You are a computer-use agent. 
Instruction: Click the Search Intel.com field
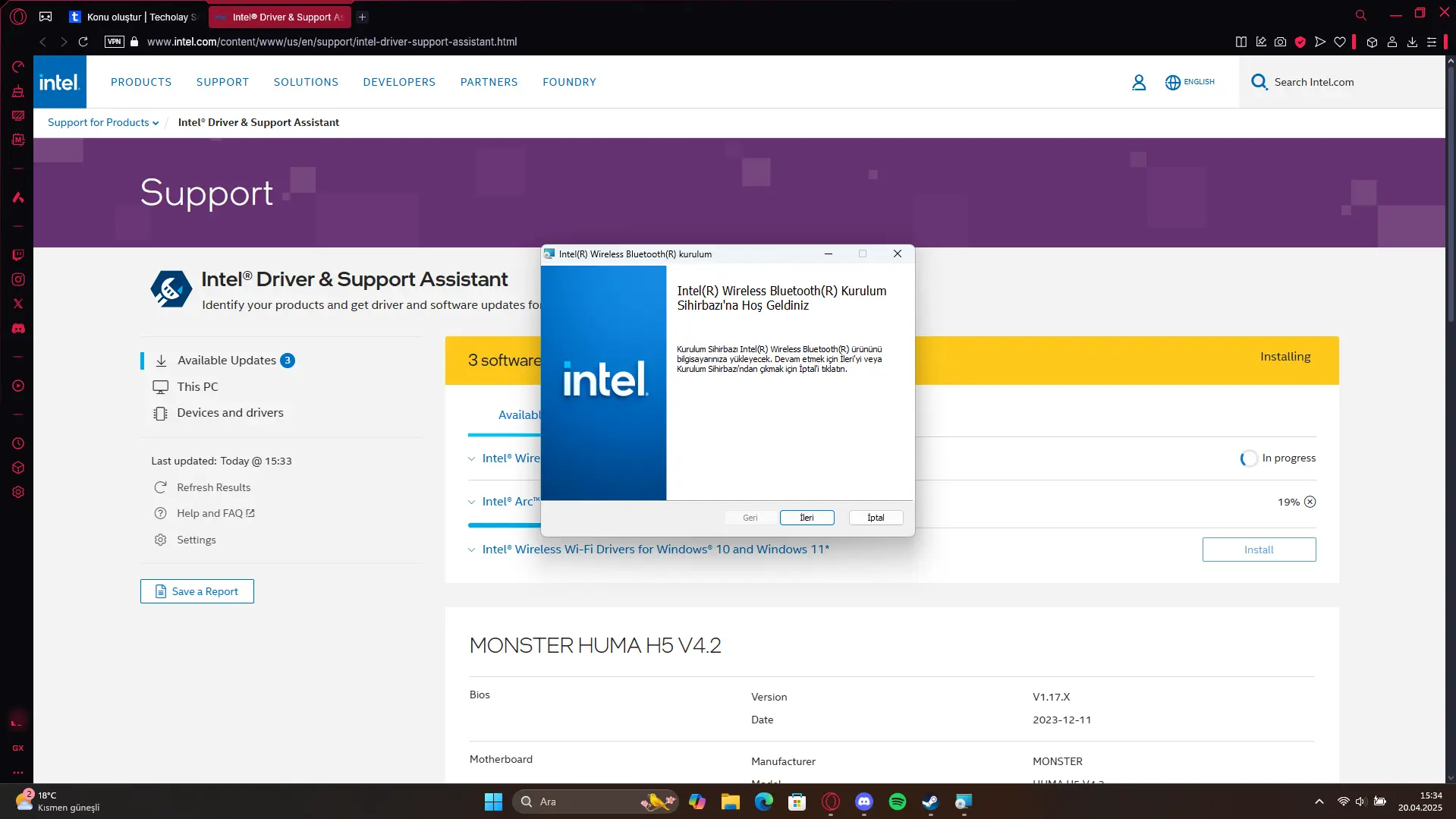(x=1341, y=82)
